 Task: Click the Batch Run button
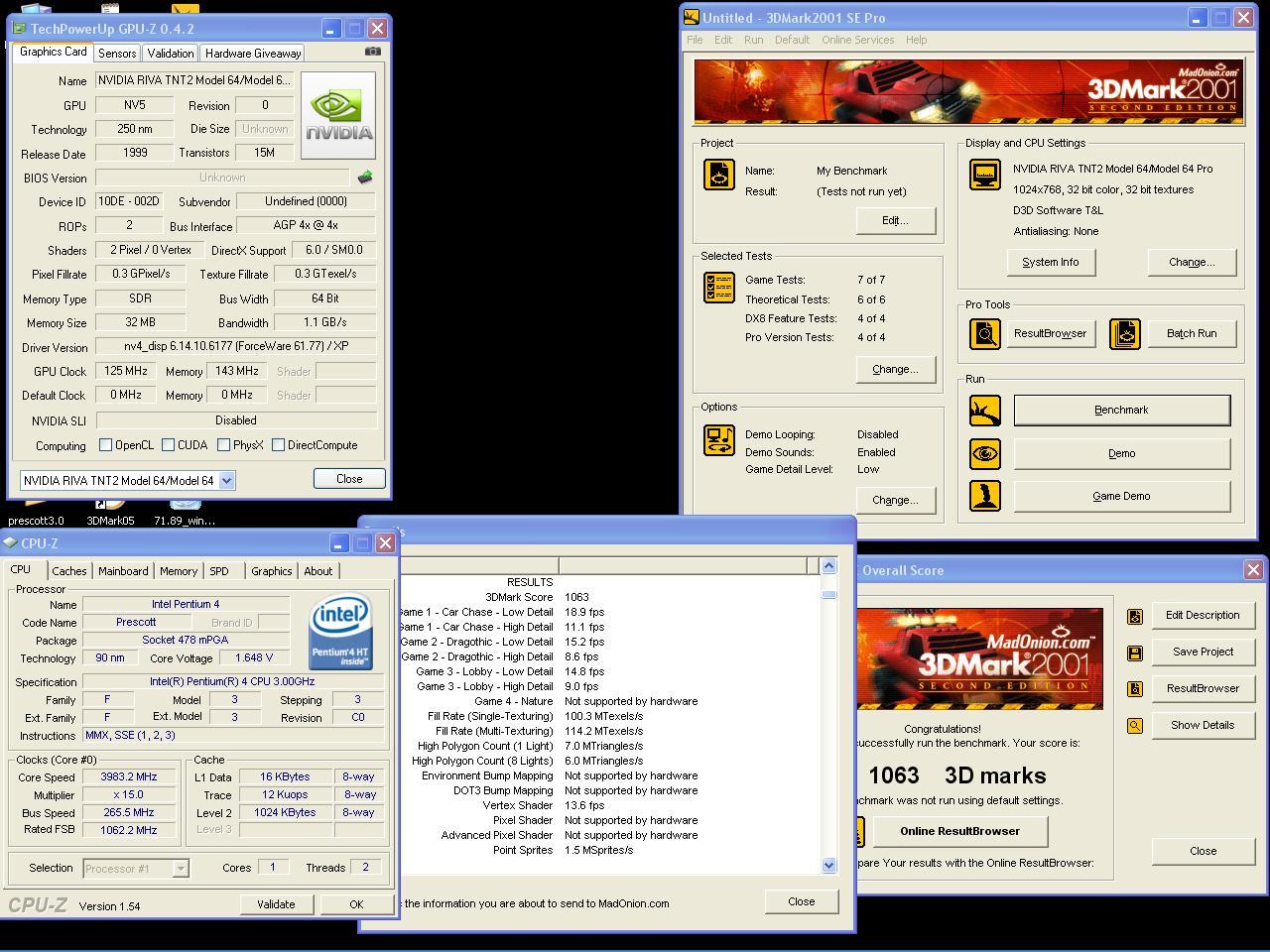pyautogui.click(x=1192, y=333)
